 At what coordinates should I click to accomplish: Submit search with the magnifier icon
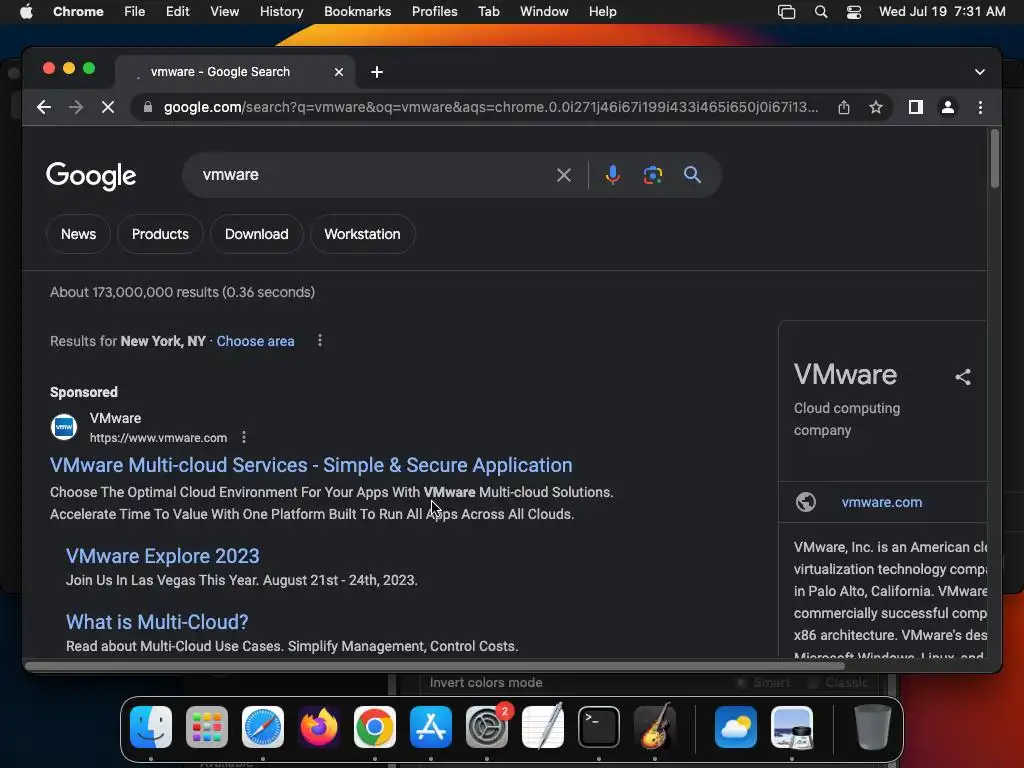[692, 175]
